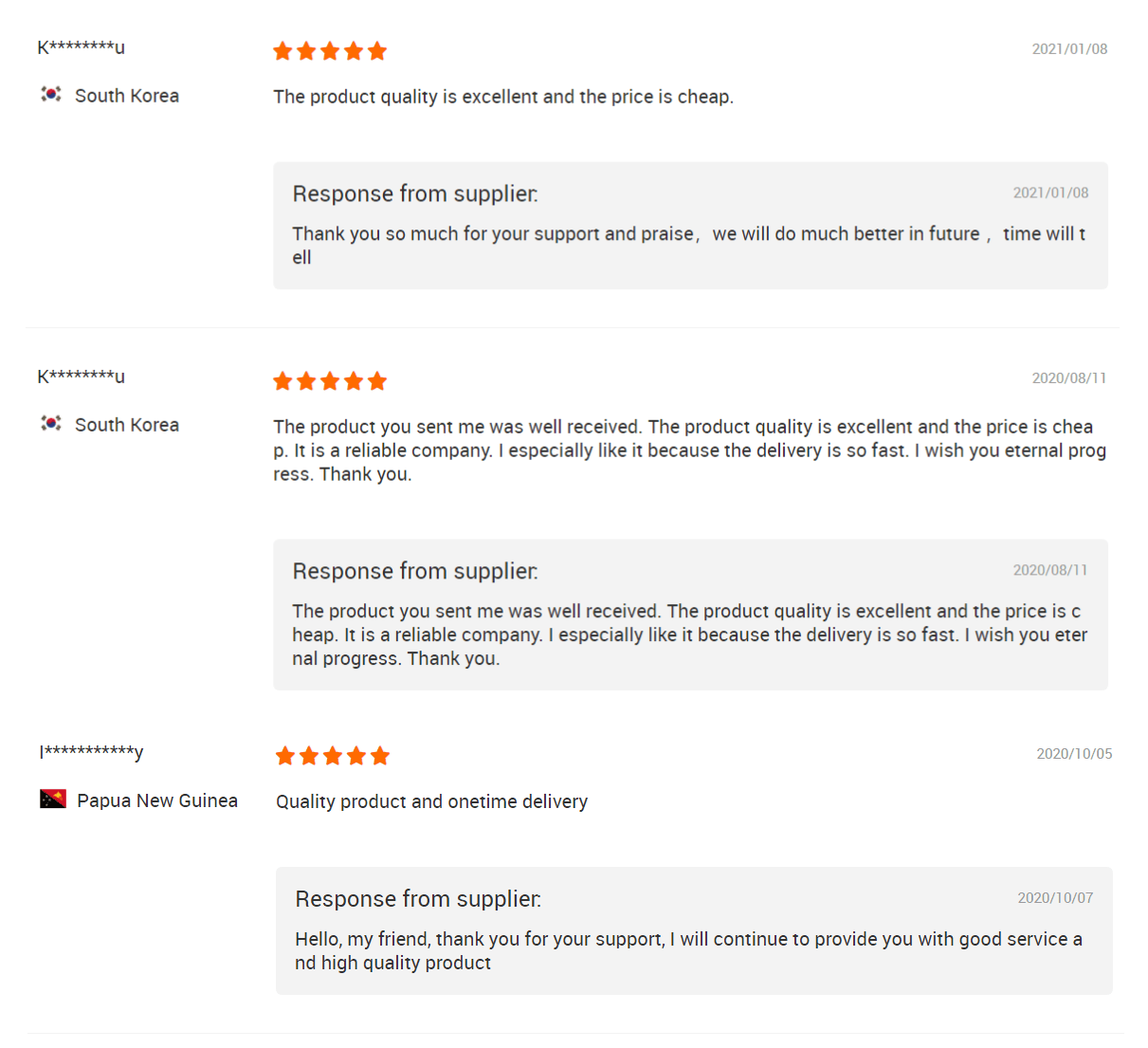The image size is (1148, 1048).
Task: Click South Korea flag in topmost review
Action: tap(51, 94)
